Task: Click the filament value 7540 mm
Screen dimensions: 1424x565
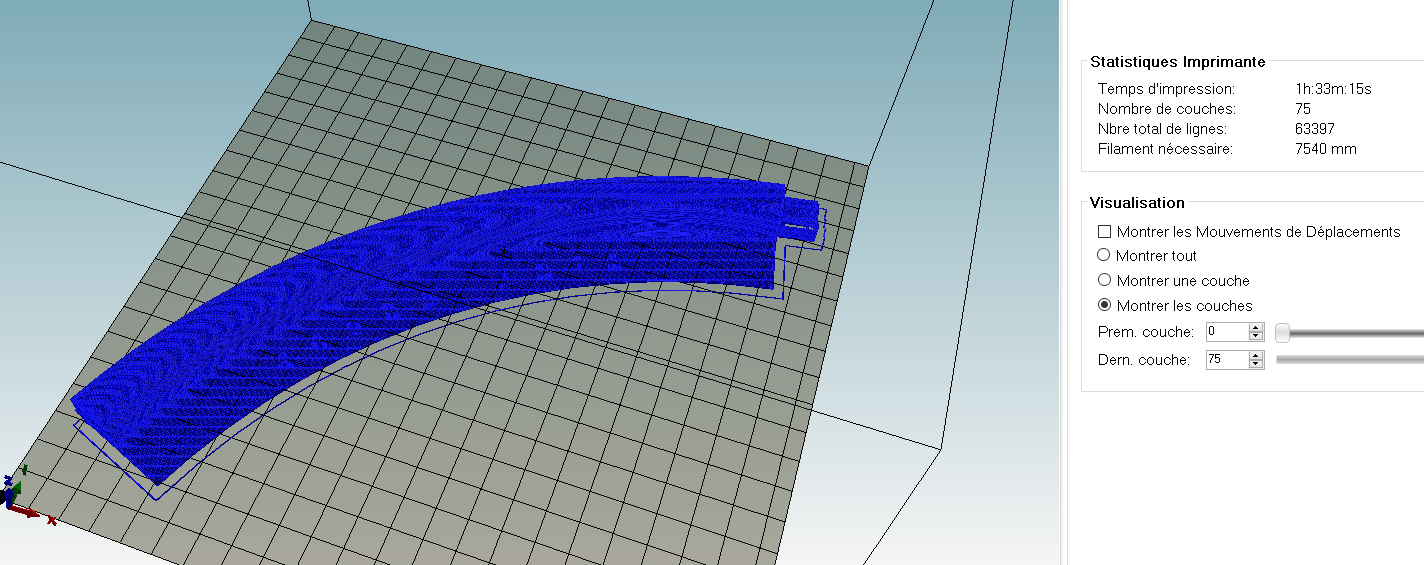Action: coord(1325,149)
